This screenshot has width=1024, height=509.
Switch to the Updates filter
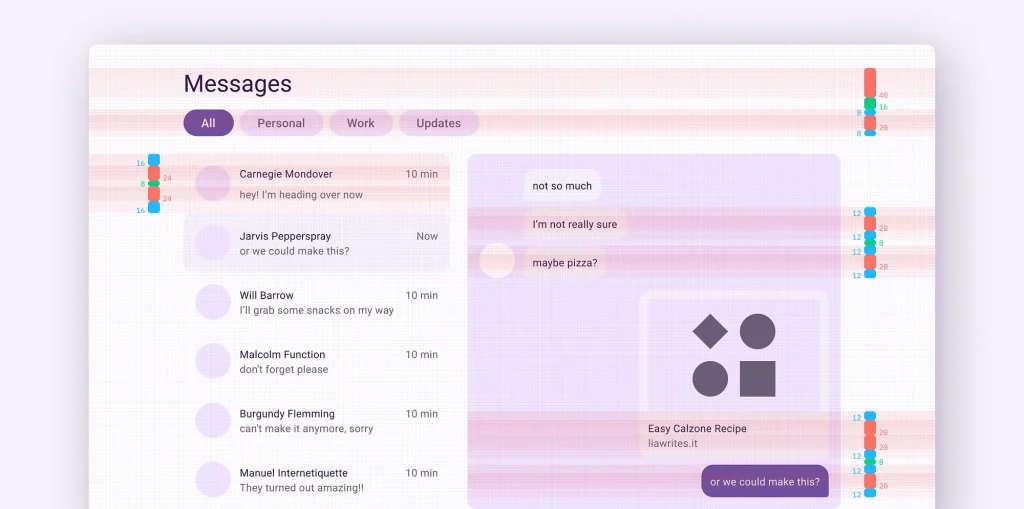point(438,123)
